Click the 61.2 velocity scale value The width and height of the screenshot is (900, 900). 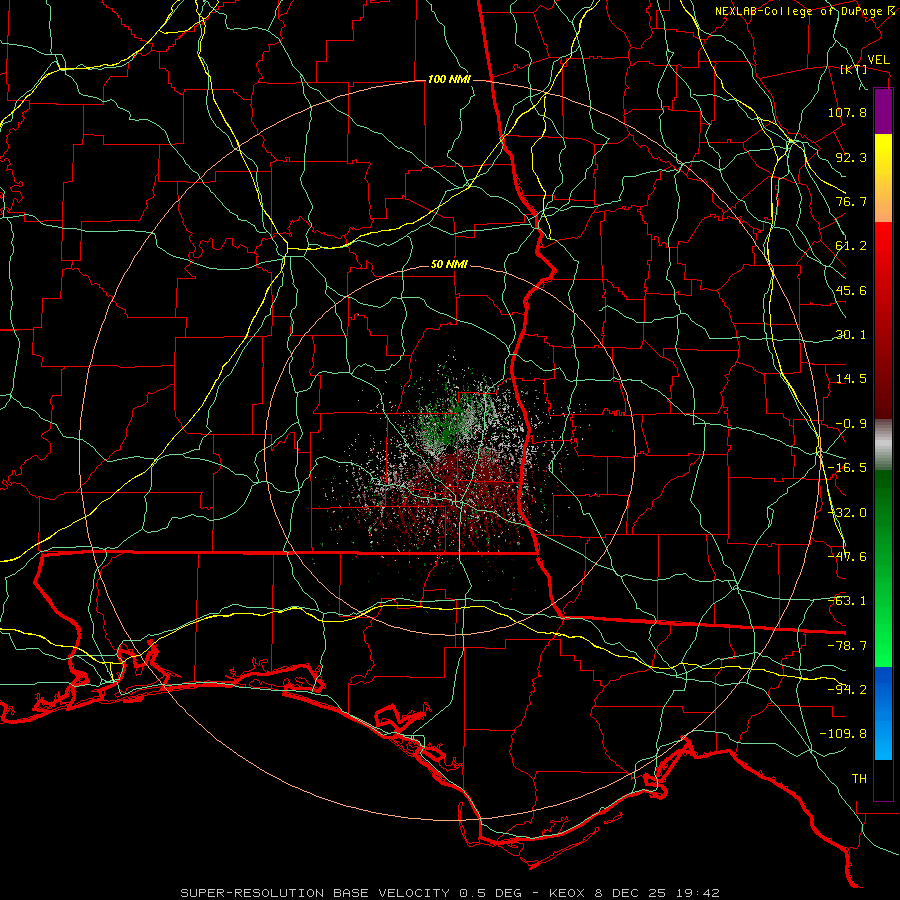pos(851,246)
